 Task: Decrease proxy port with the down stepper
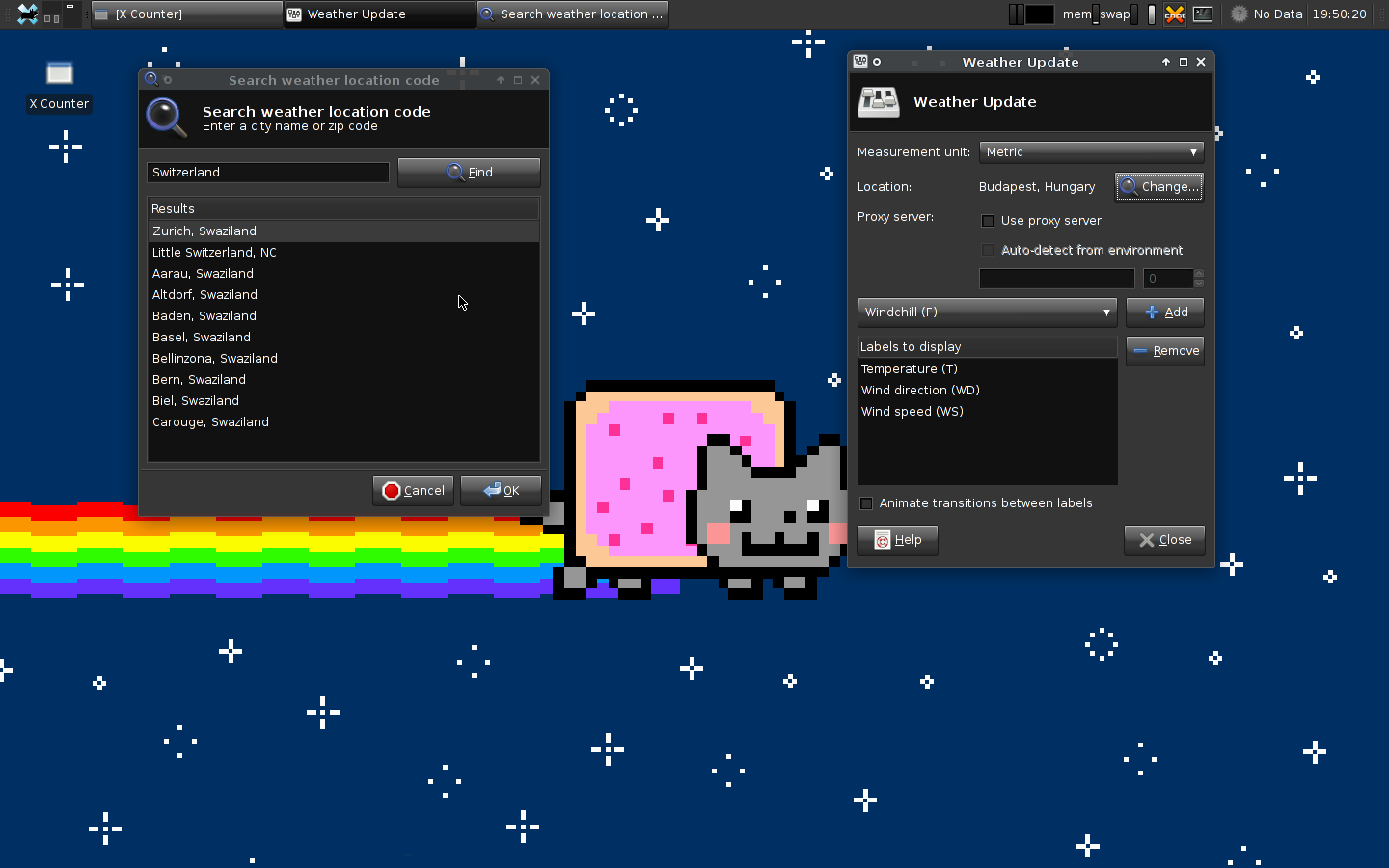(1199, 284)
